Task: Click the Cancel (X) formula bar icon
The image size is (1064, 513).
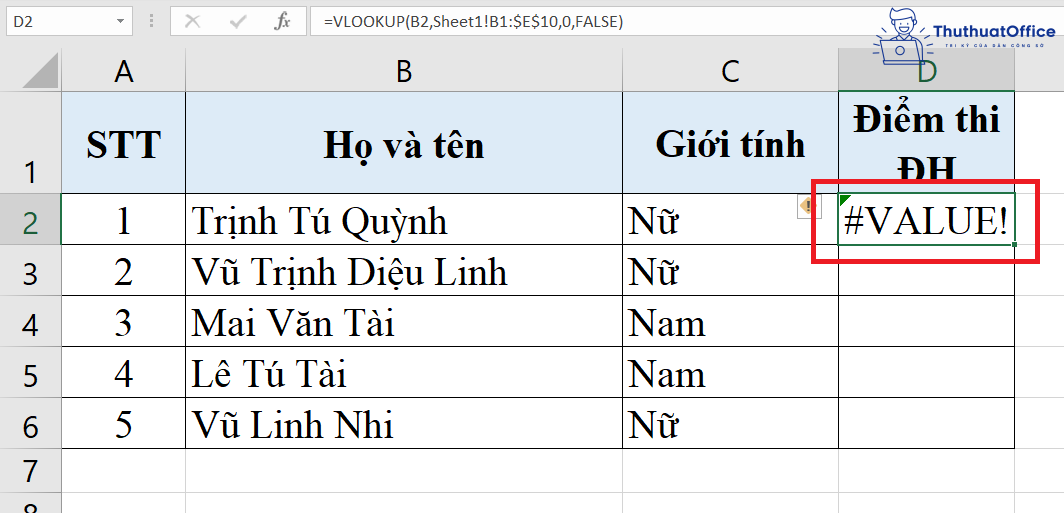Action: click(192, 21)
